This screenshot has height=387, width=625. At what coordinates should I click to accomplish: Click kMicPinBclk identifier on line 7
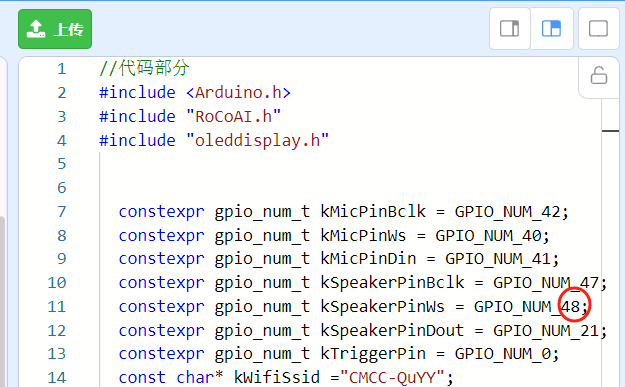click(x=373, y=211)
